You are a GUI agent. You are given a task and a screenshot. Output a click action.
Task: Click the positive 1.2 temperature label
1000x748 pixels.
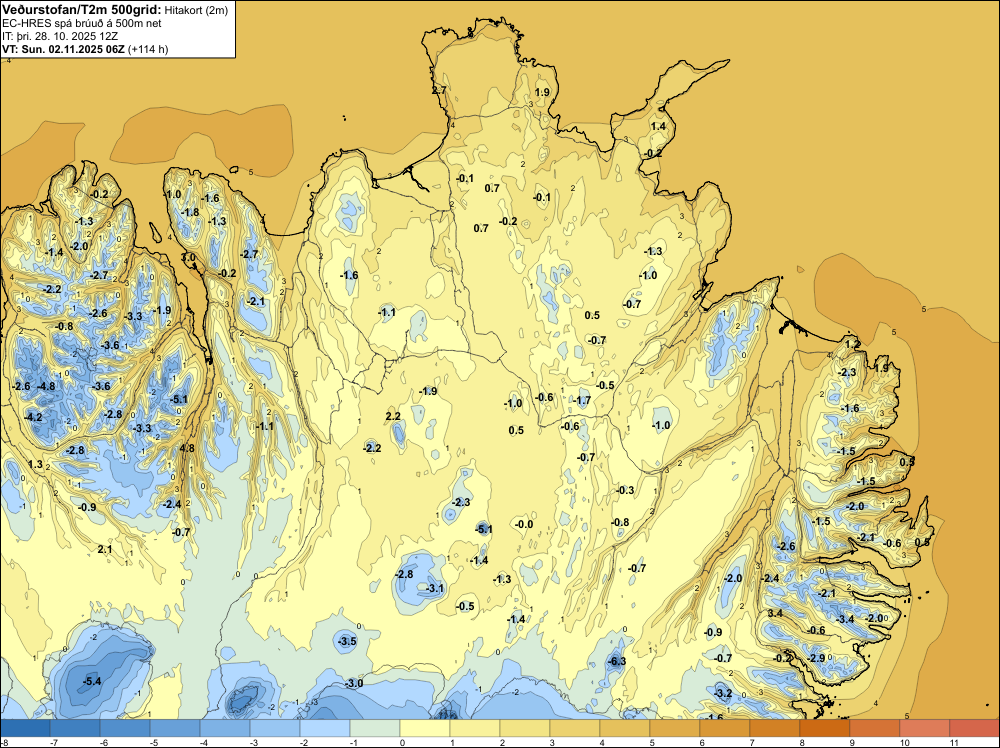[x=853, y=344]
